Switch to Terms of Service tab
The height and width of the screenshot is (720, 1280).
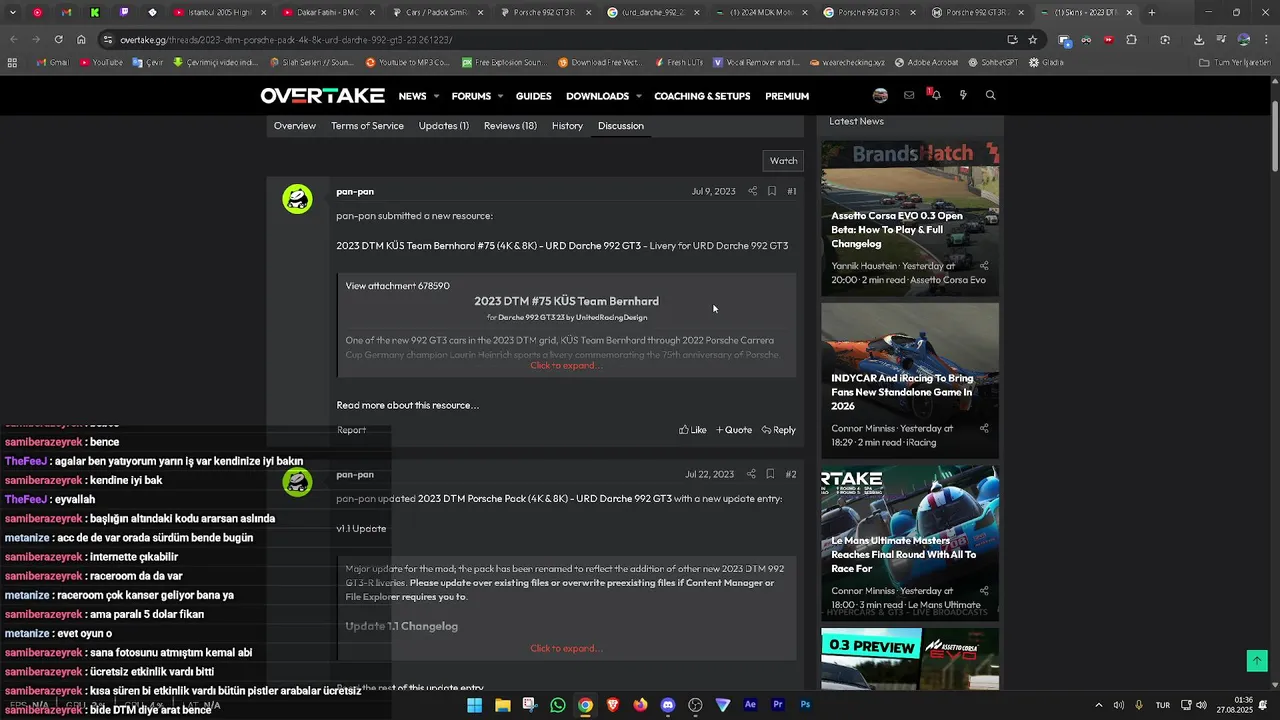coord(367,126)
